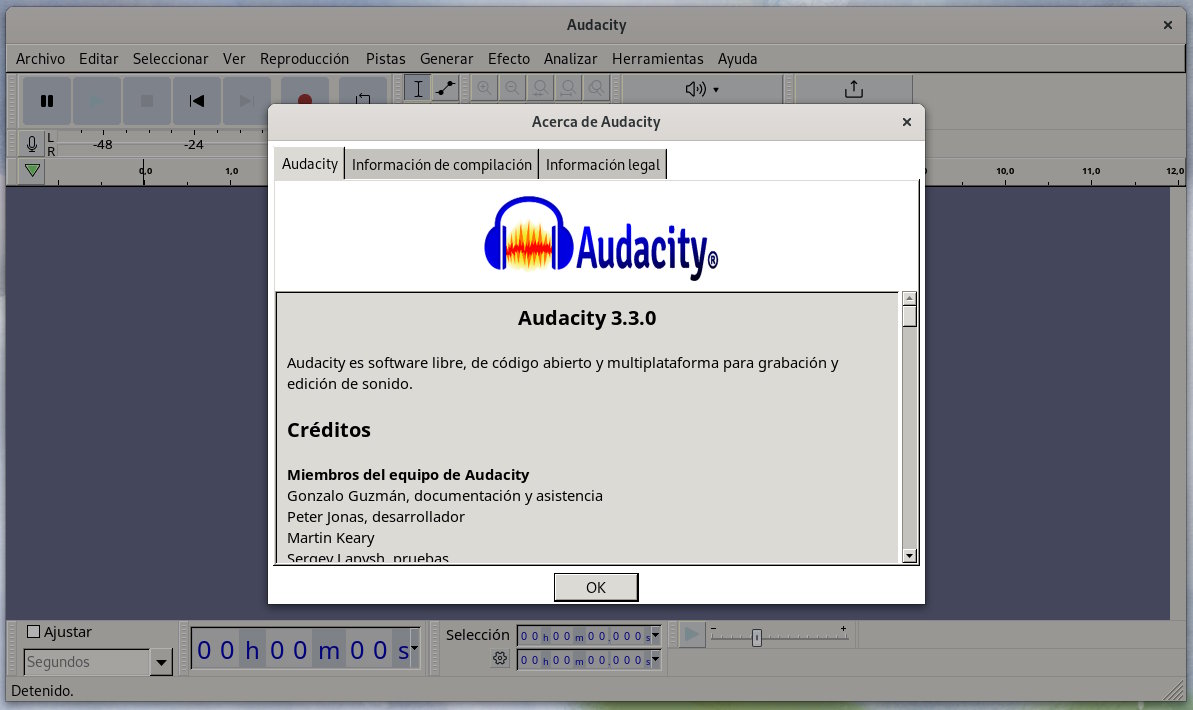Click the "Audacity 3.3.0" version heading
This screenshot has height=710, width=1193.
click(587, 317)
